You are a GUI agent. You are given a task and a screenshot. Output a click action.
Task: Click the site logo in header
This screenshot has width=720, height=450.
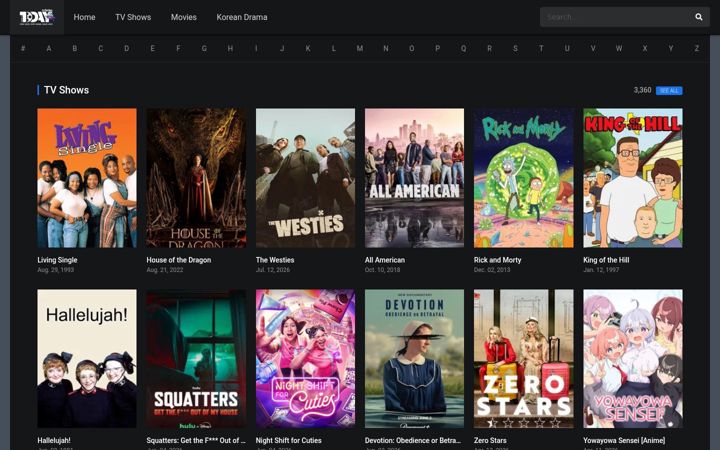pyautogui.click(x=37, y=17)
